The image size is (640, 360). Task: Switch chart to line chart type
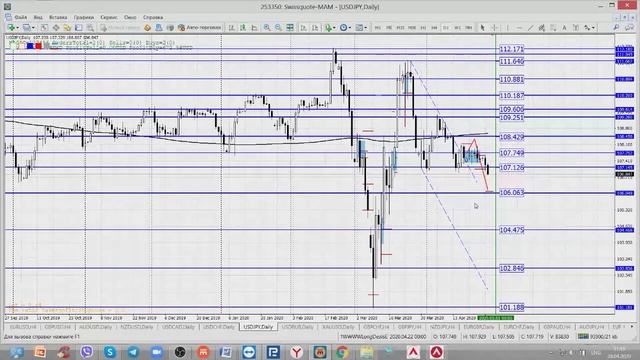[x=254, y=28]
